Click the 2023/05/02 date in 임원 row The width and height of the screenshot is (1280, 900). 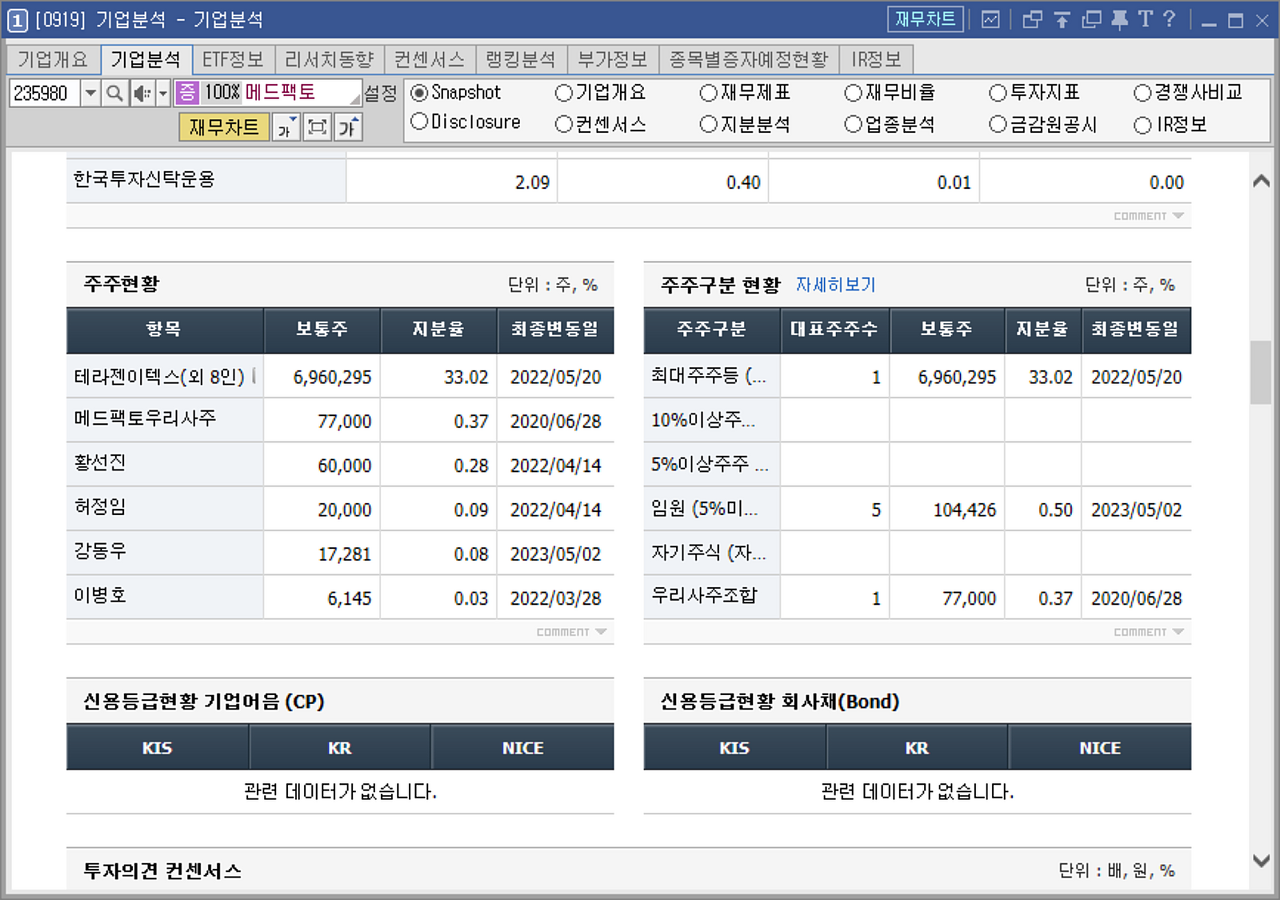click(x=1136, y=510)
